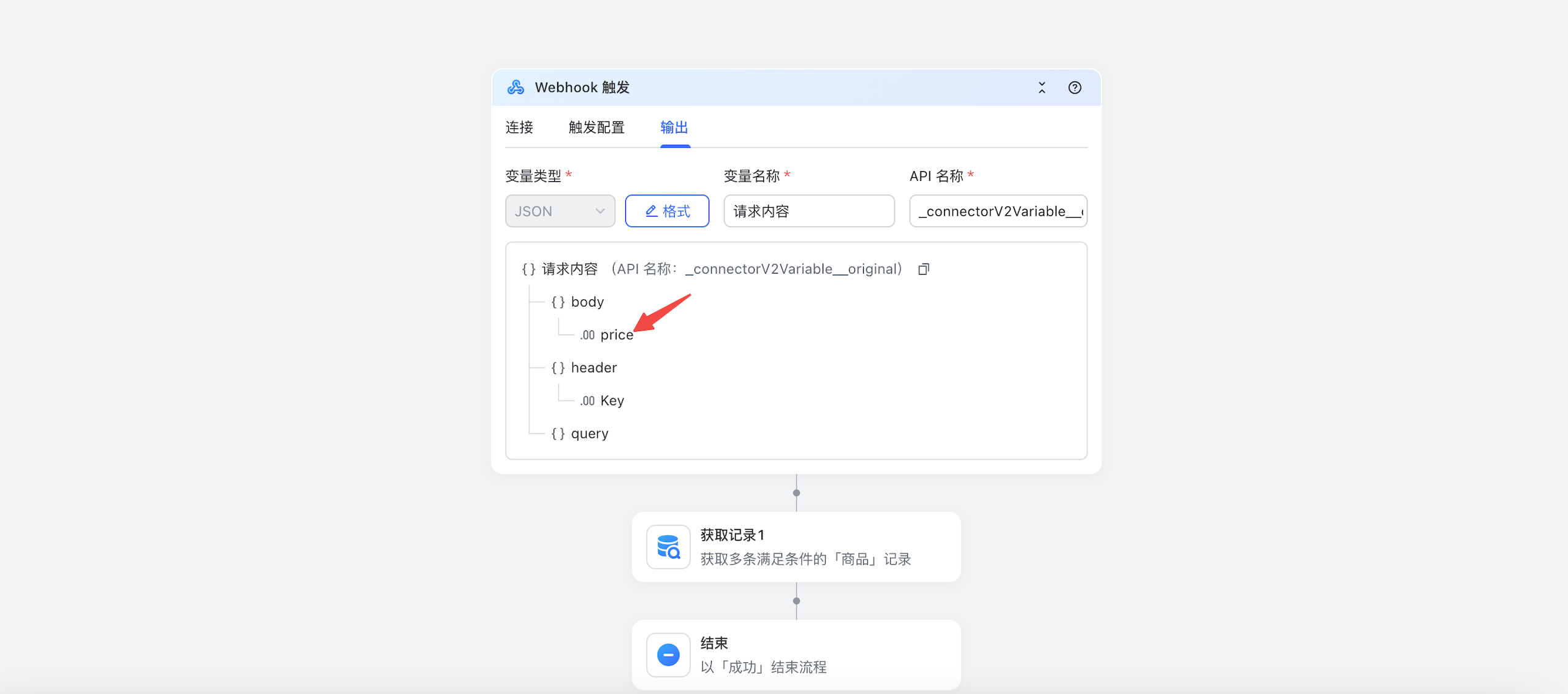Image resolution: width=1568 pixels, height=694 pixels.
Task: Click the 格式 button to edit format
Action: (x=667, y=211)
